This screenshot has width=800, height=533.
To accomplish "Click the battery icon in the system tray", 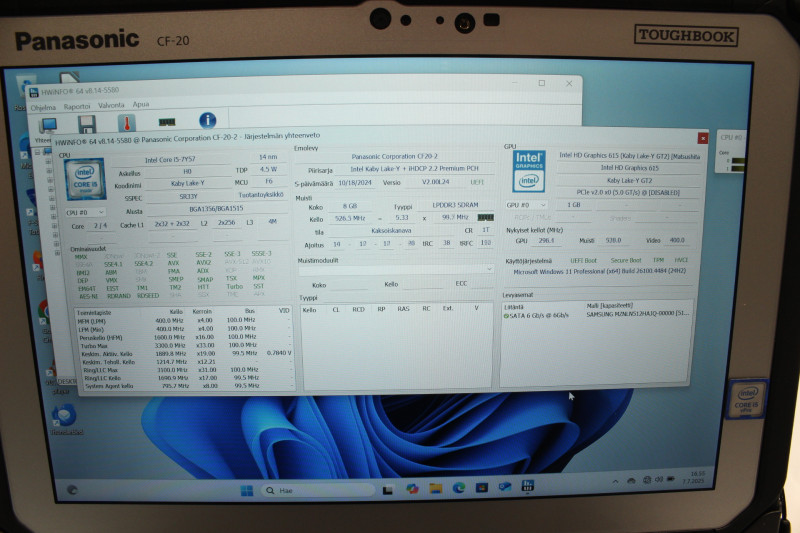I will coord(671,479).
